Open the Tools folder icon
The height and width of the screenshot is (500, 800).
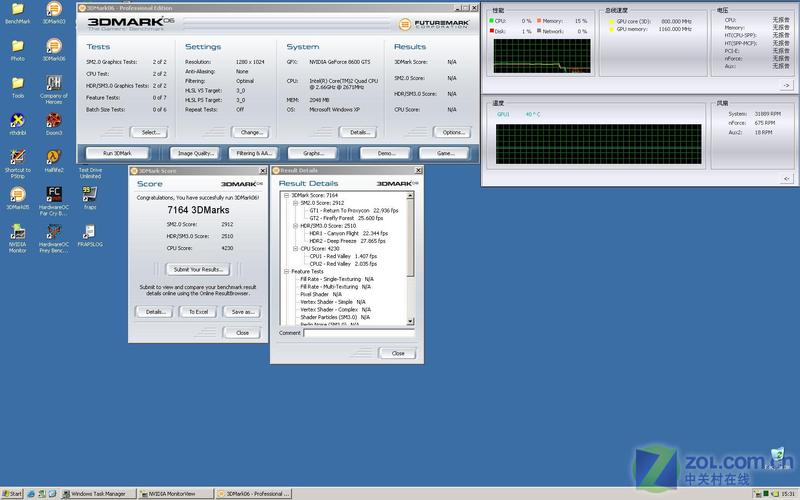[x=17, y=87]
